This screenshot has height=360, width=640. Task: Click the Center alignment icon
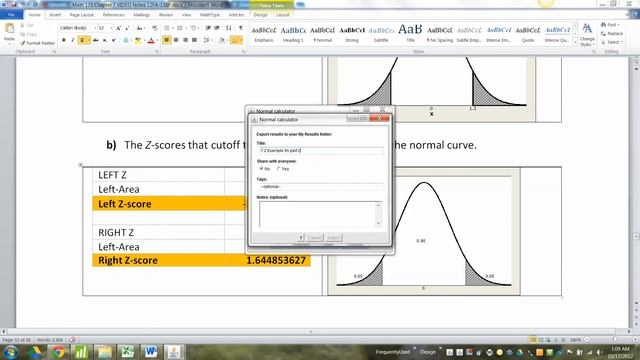(x=176, y=40)
